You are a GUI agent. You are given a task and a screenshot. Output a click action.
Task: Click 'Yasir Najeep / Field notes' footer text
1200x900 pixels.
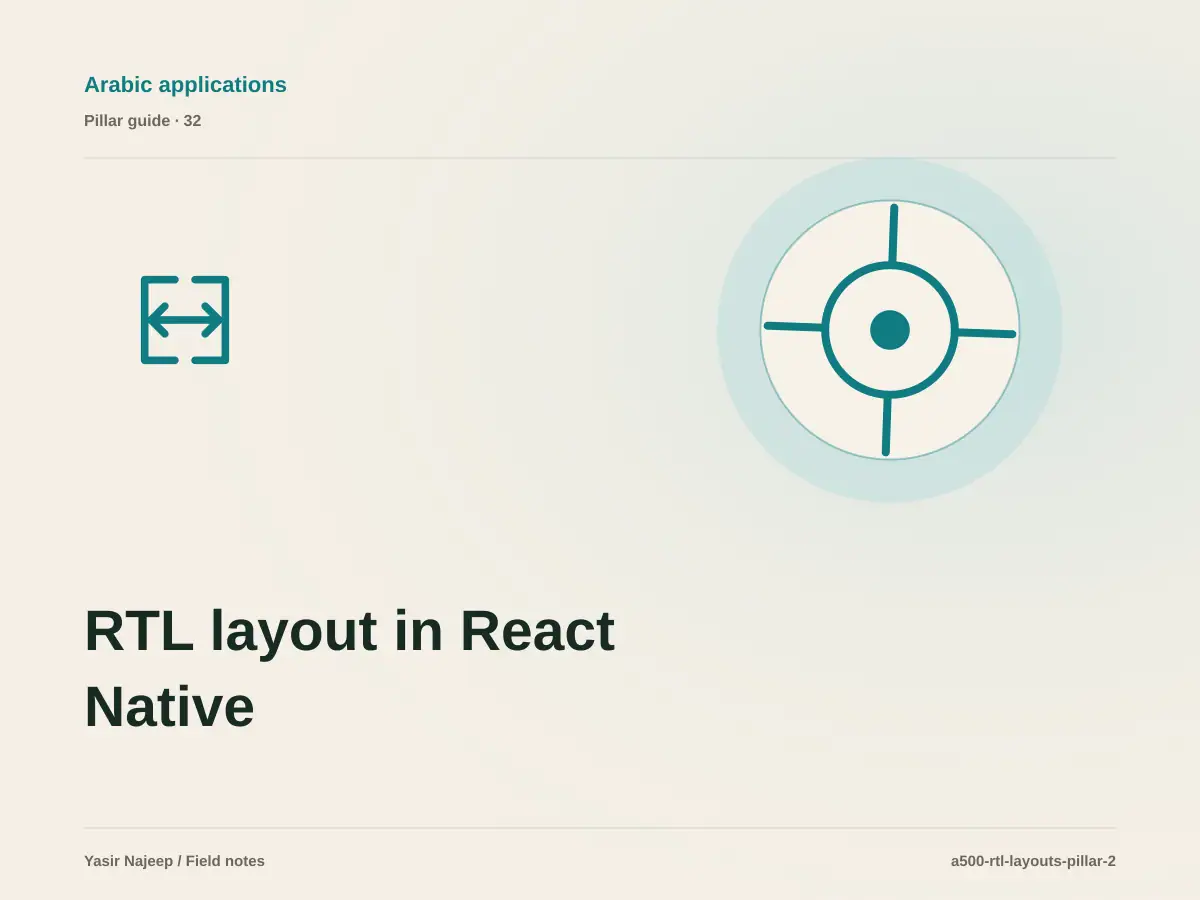pyautogui.click(x=174, y=861)
